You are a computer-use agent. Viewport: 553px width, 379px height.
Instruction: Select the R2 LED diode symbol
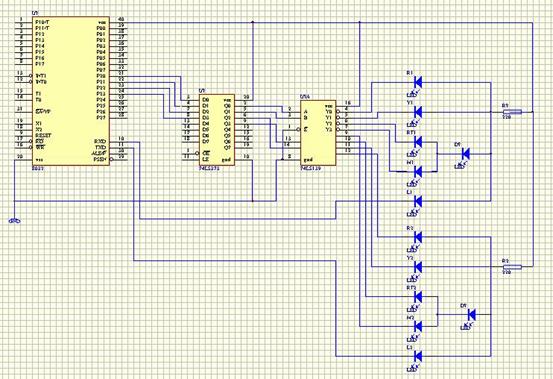[418, 237]
